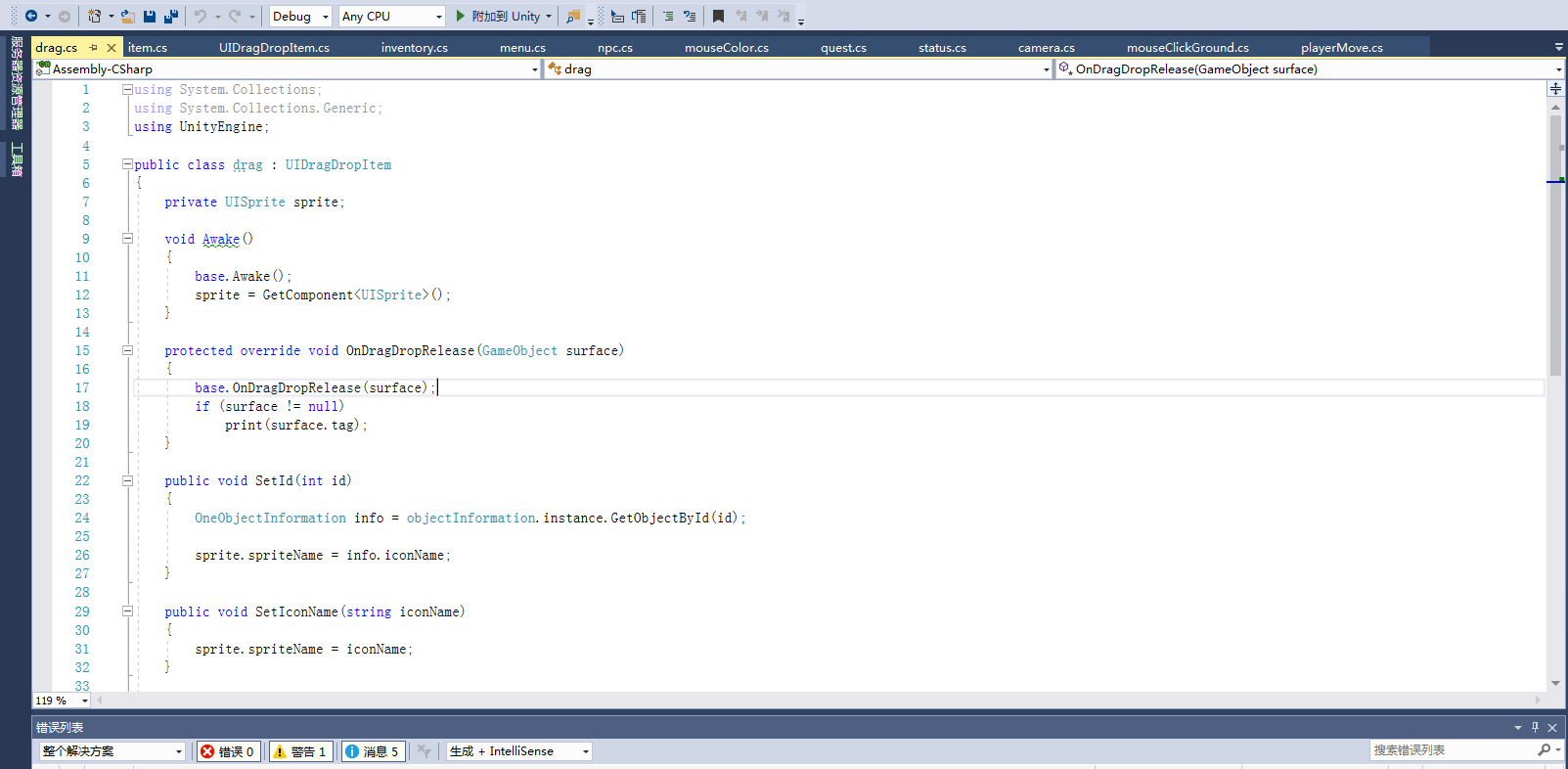Switch to the quest.cs tab
Screen dimensions: 1568x769
point(843,47)
